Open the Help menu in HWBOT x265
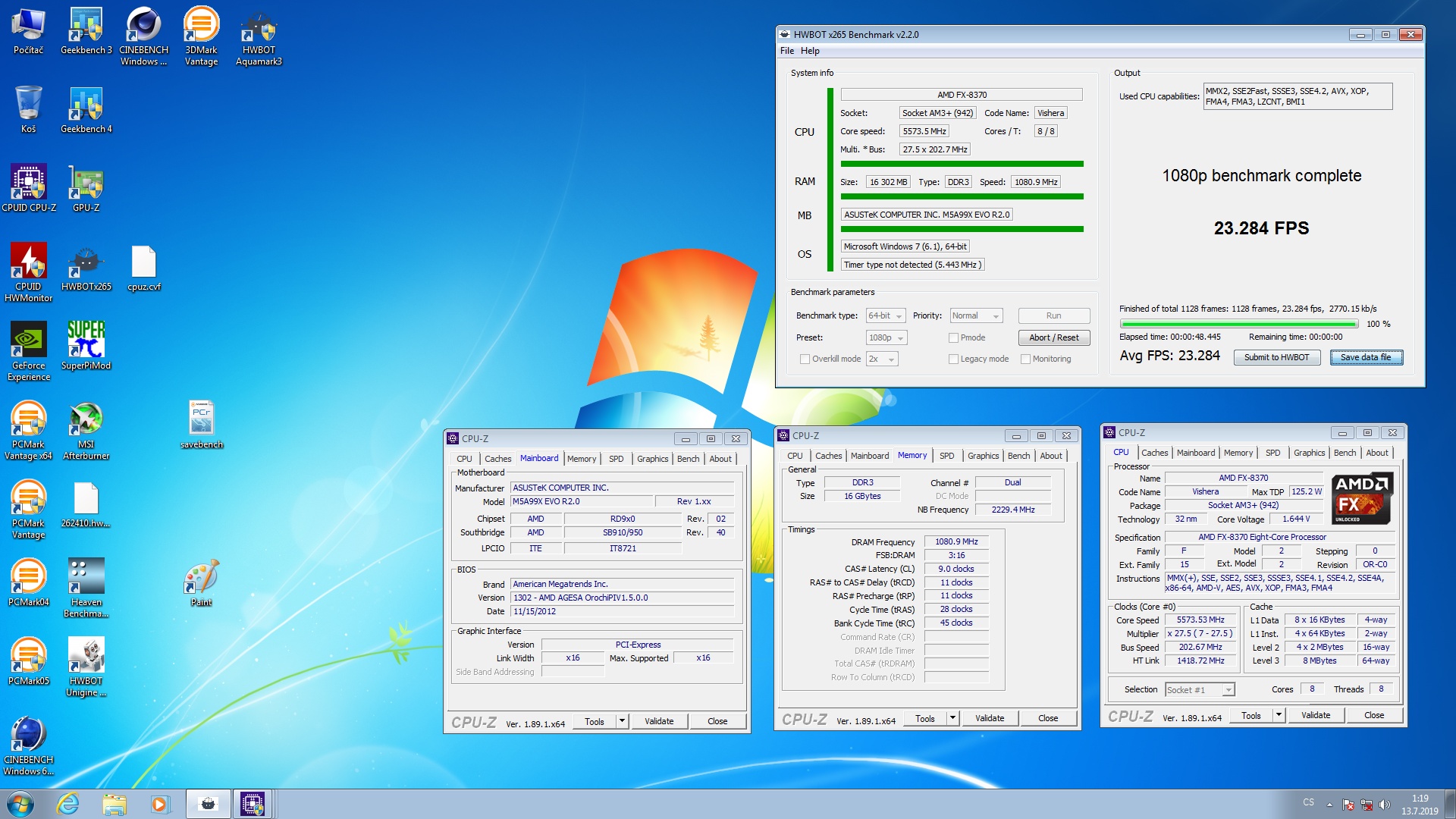The height and width of the screenshot is (819, 1456). click(810, 51)
